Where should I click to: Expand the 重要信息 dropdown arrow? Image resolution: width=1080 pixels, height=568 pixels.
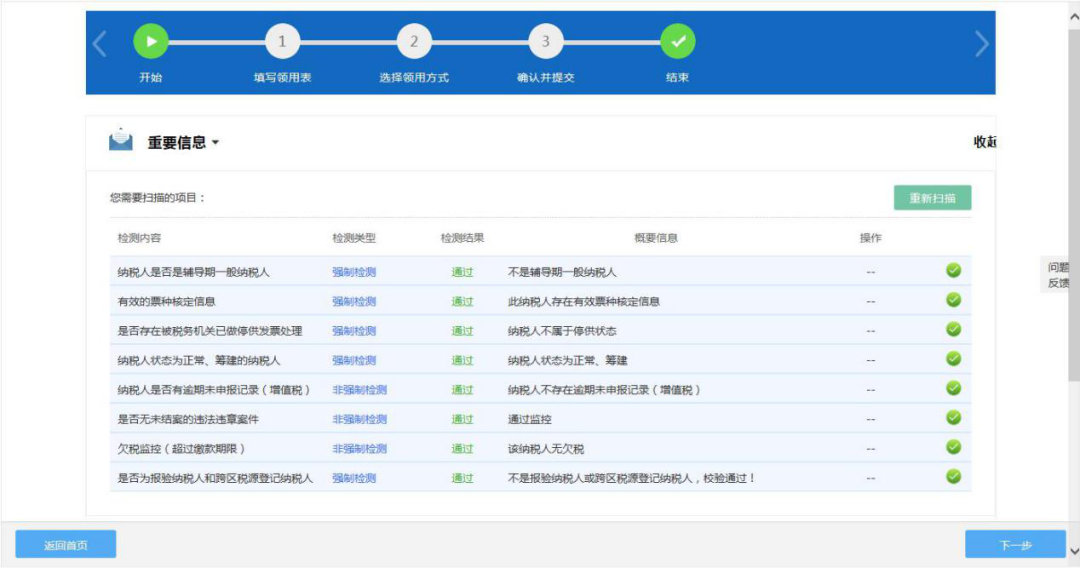(215, 143)
